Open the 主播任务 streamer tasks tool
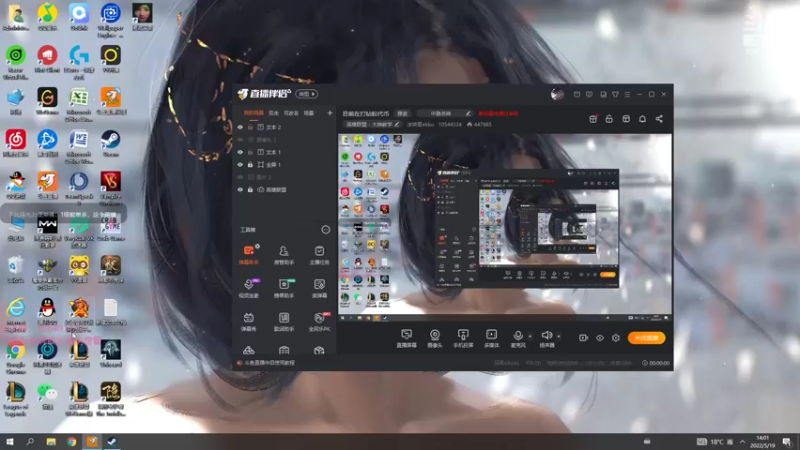This screenshot has width=800, height=450. point(319,255)
